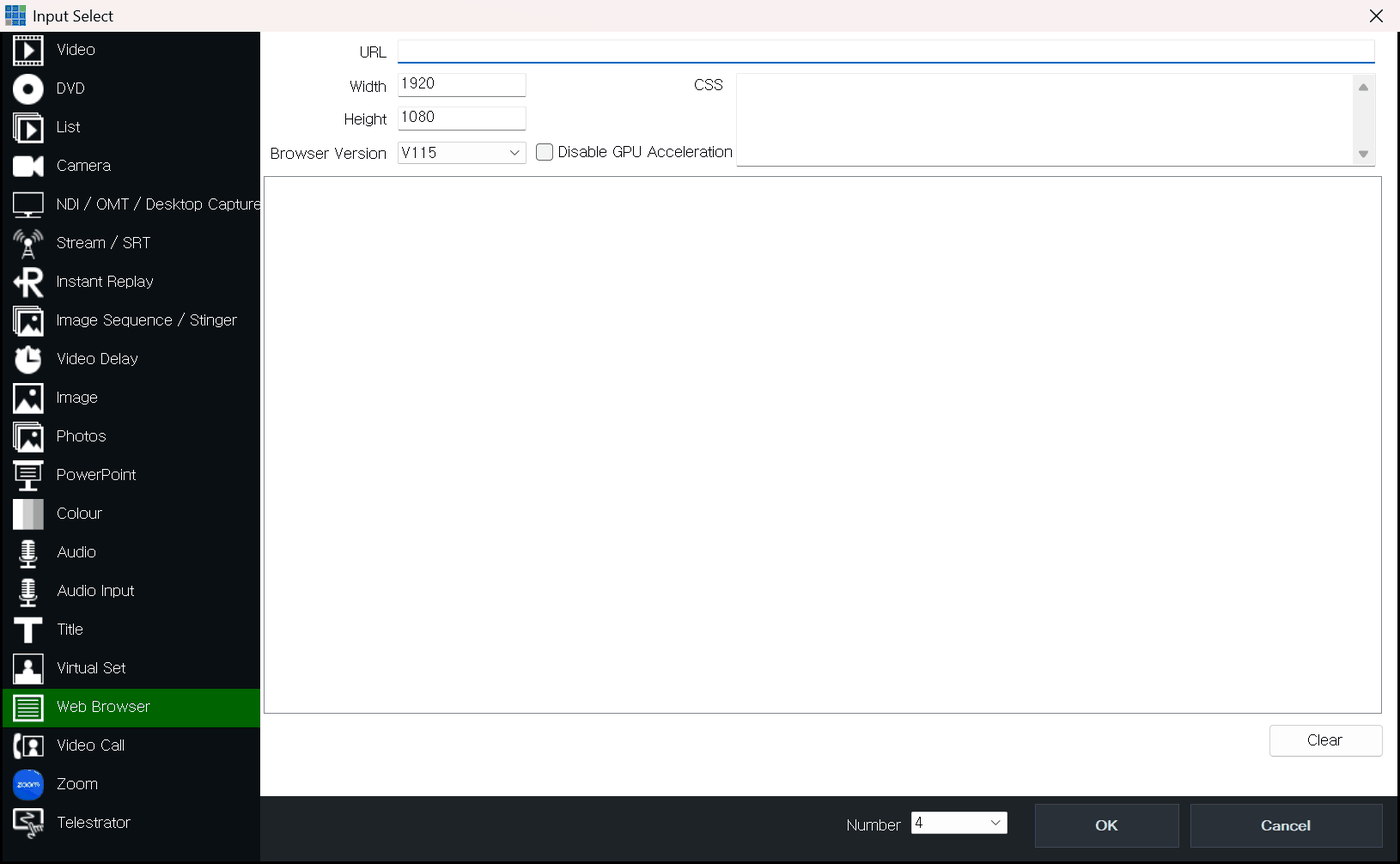Expand the Number dropdown
1400x864 pixels.
(959, 823)
